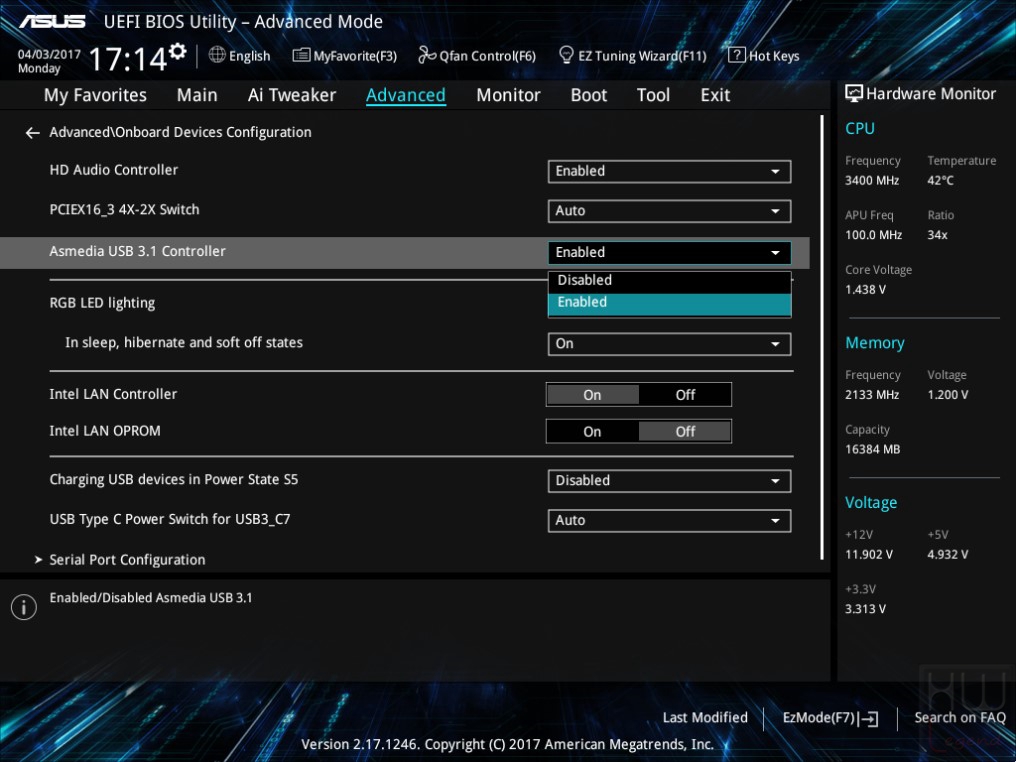Open the sleep, hibernate and soft off dropdown
The width and height of the screenshot is (1016, 762).
click(x=669, y=344)
